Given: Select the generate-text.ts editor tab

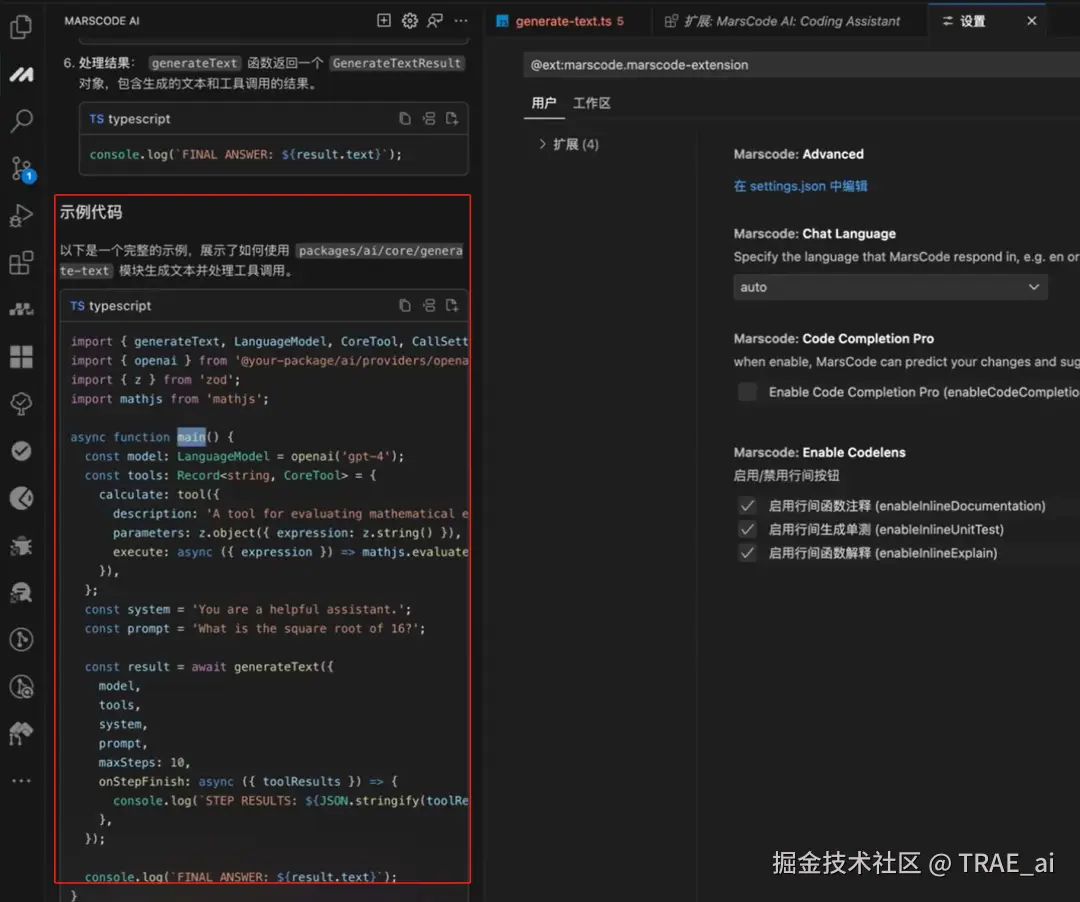Looking at the screenshot, I should click(x=567, y=20).
